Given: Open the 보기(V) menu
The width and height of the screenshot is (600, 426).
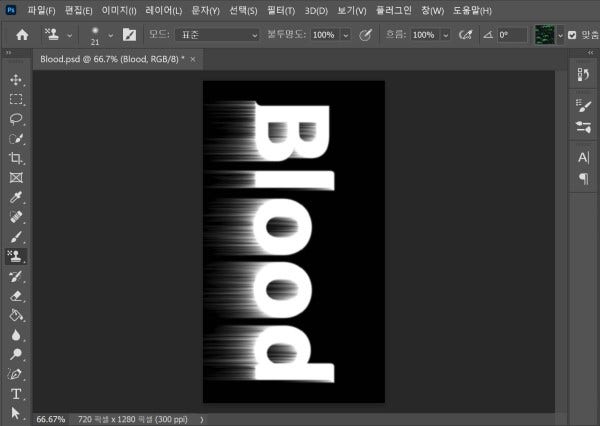Looking at the screenshot, I should click(351, 10).
